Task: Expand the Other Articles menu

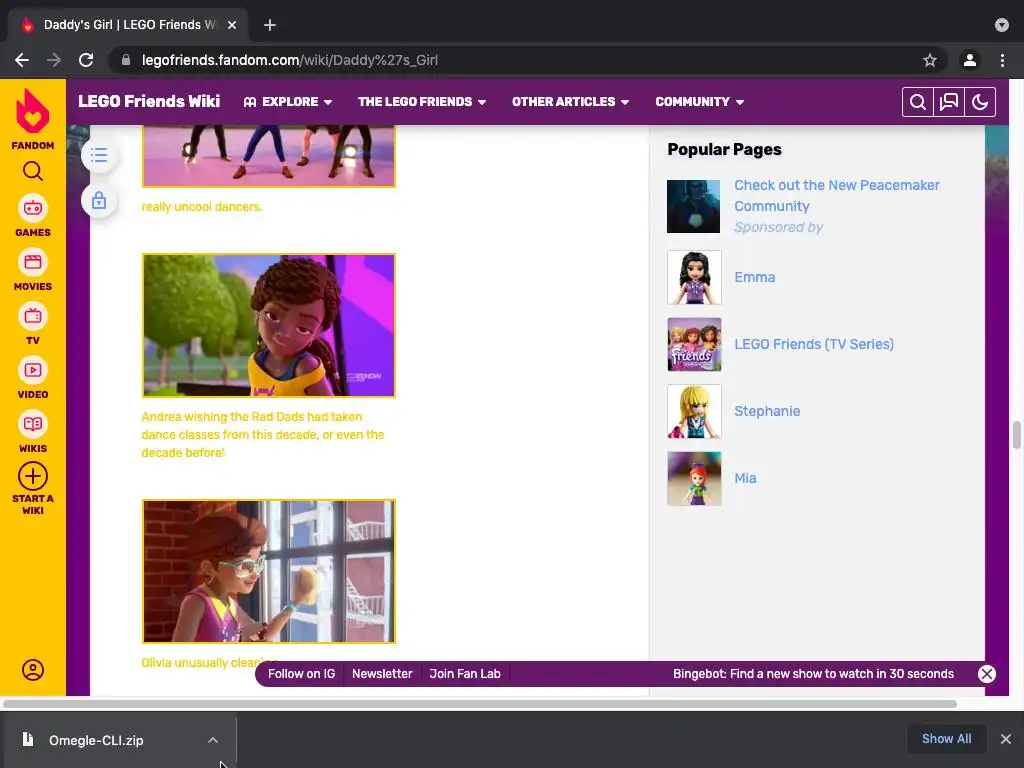Action: click(570, 102)
